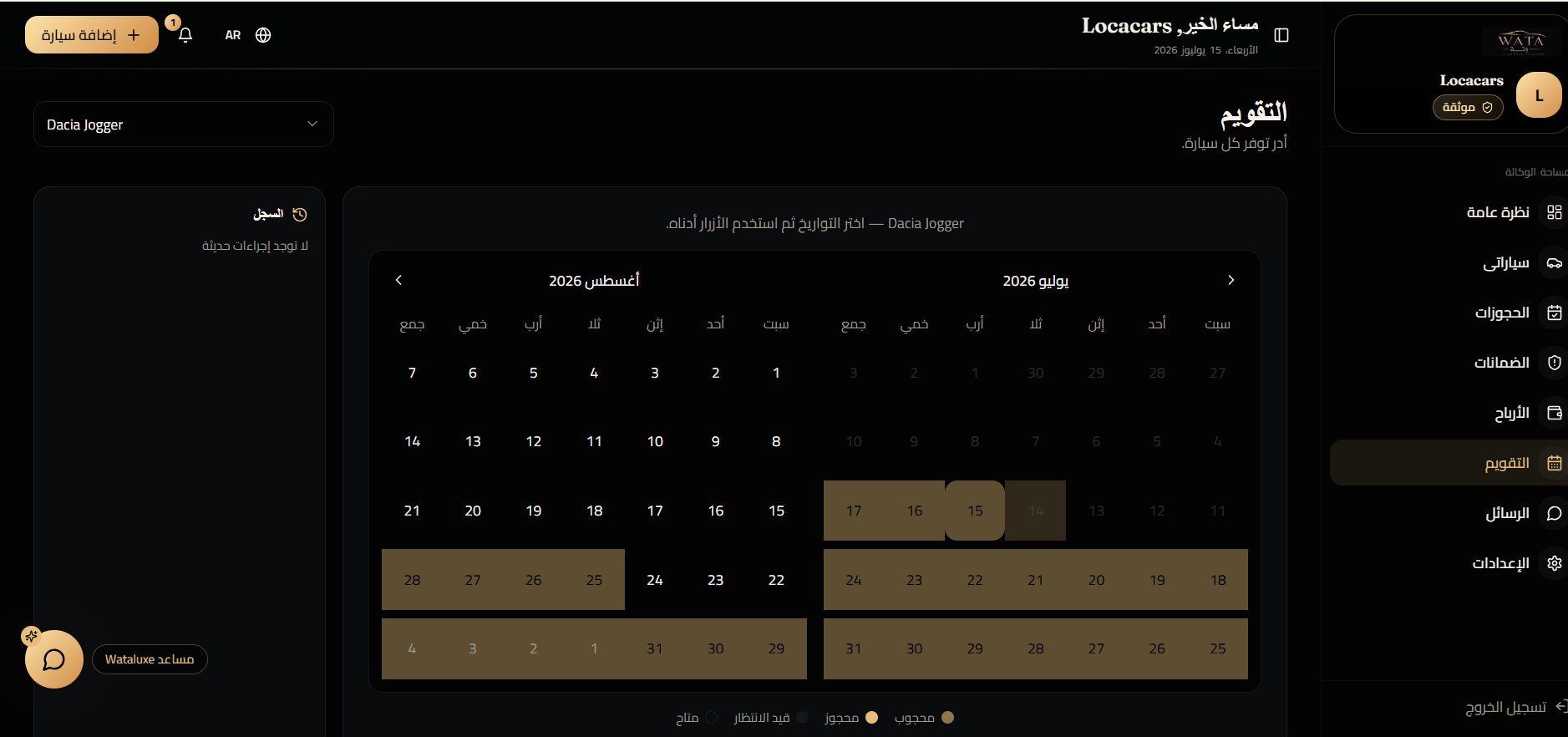This screenshot has height=737, width=1568.
Task: Click the shield guarantees icon
Action: [x=1554, y=363]
